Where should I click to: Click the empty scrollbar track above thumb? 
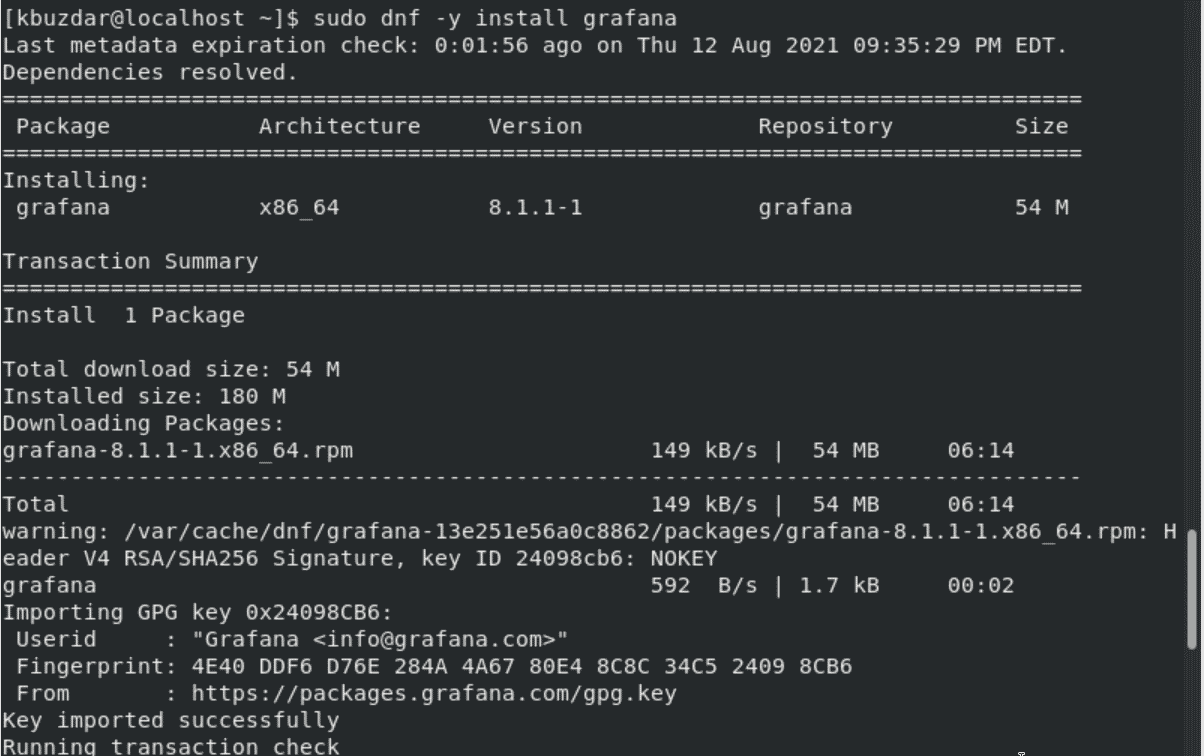coord(1192,265)
